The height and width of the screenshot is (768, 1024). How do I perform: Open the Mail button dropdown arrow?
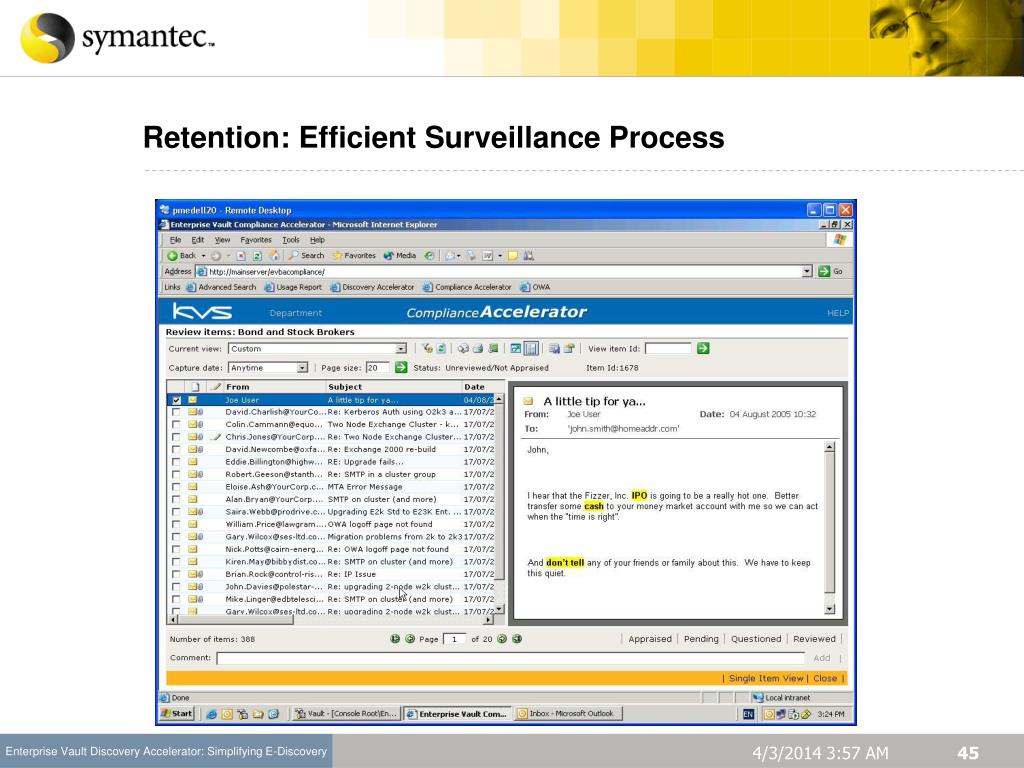point(458,256)
